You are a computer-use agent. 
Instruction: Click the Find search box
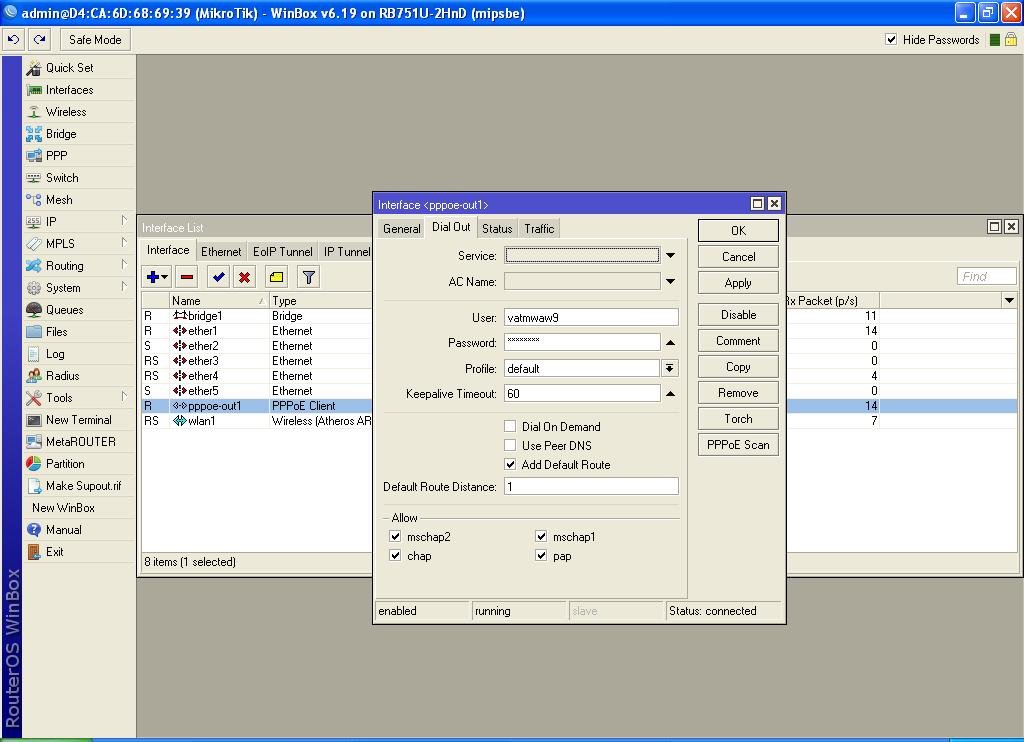pos(986,276)
